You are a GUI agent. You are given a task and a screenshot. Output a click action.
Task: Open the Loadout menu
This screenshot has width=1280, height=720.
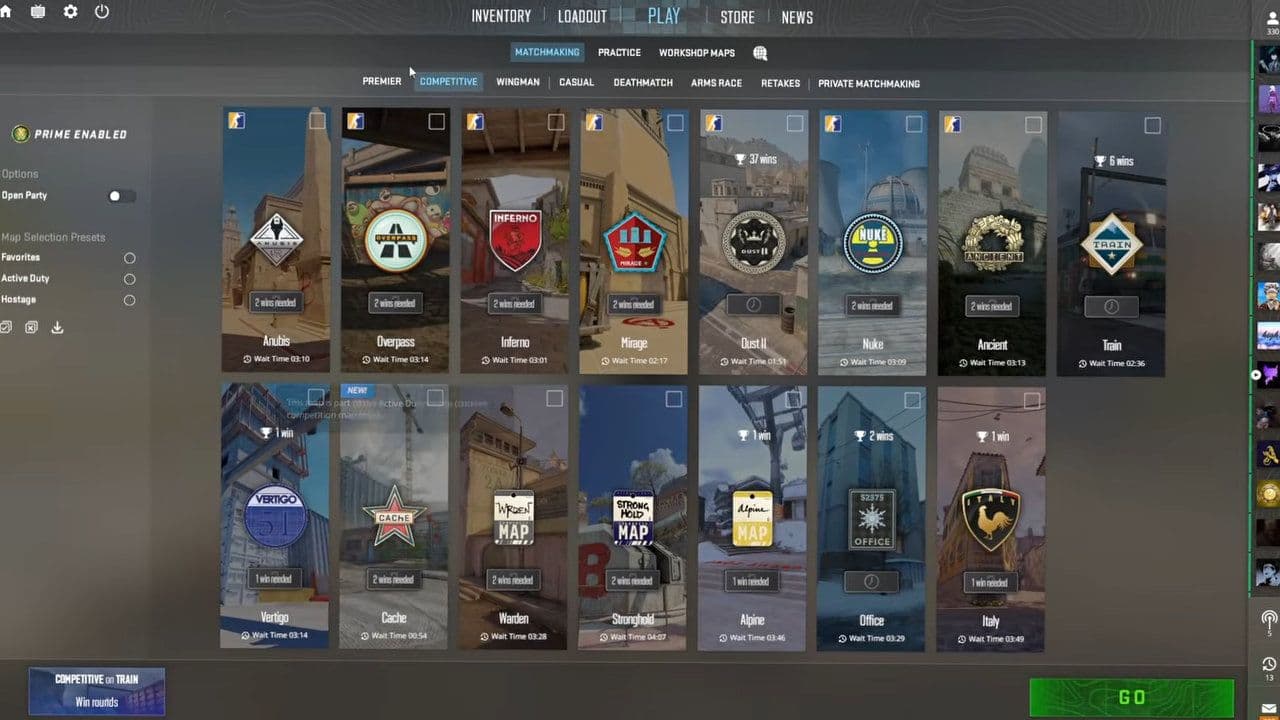coord(582,17)
